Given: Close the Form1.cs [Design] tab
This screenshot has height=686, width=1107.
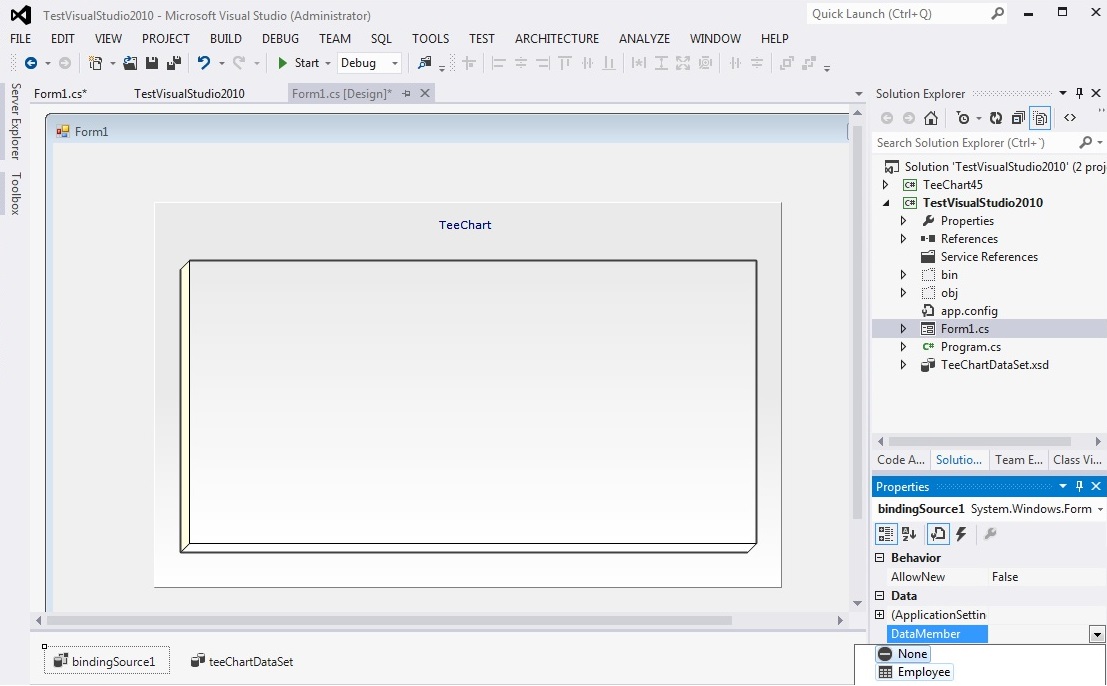Looking at the screenshot, I should point(425,93).
